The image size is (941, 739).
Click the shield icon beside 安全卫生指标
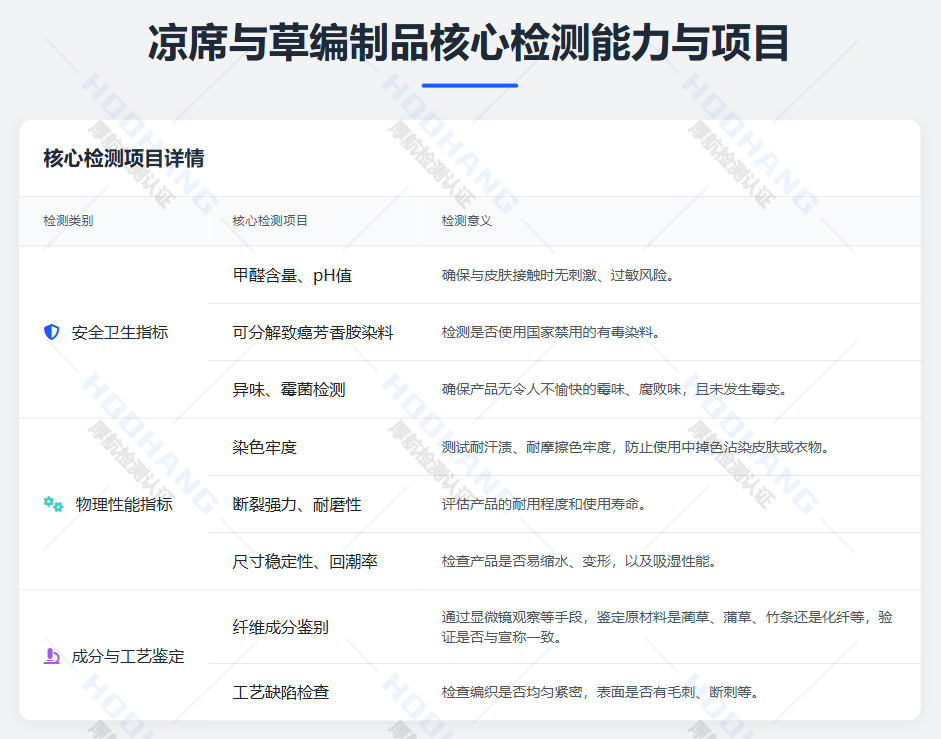click(52, 332)
